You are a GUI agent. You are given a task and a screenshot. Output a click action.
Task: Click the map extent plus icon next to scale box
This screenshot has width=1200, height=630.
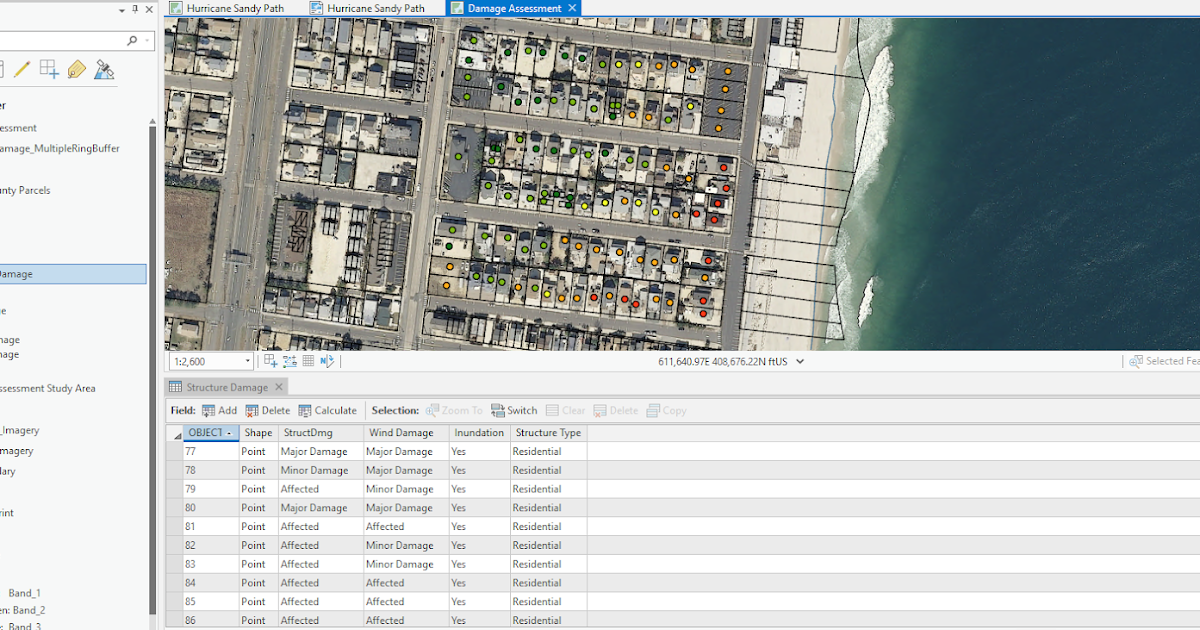point(270,360)
